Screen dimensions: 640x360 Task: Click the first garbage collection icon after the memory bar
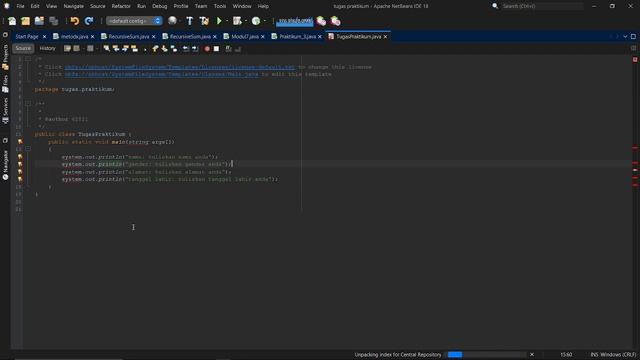pos(321,21)
